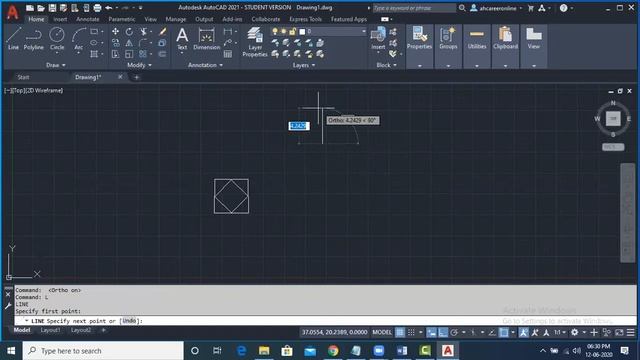Click the keyword search field
This screenshot has height=360, width=640.
click(x=414, y=8)
